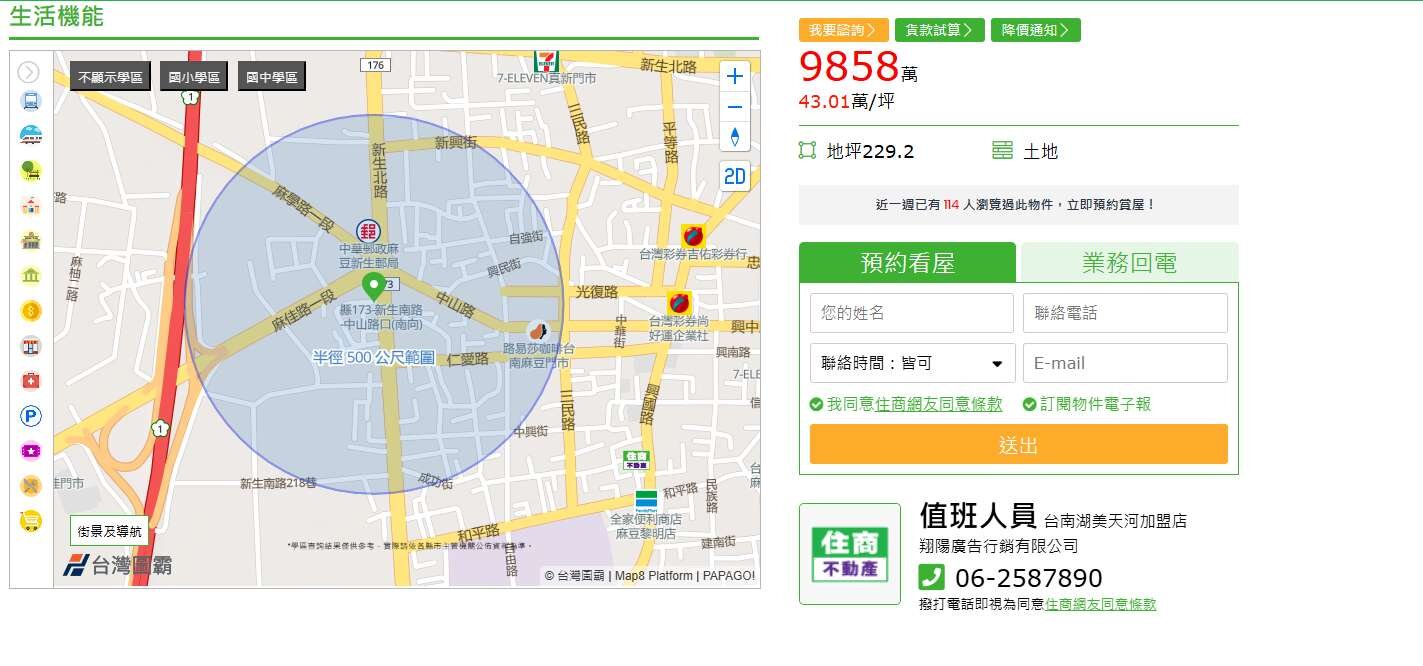This screenshot has width=1423, height=666.
Task: Reset map orientation with compass icon
Action: tap(735, 137)
